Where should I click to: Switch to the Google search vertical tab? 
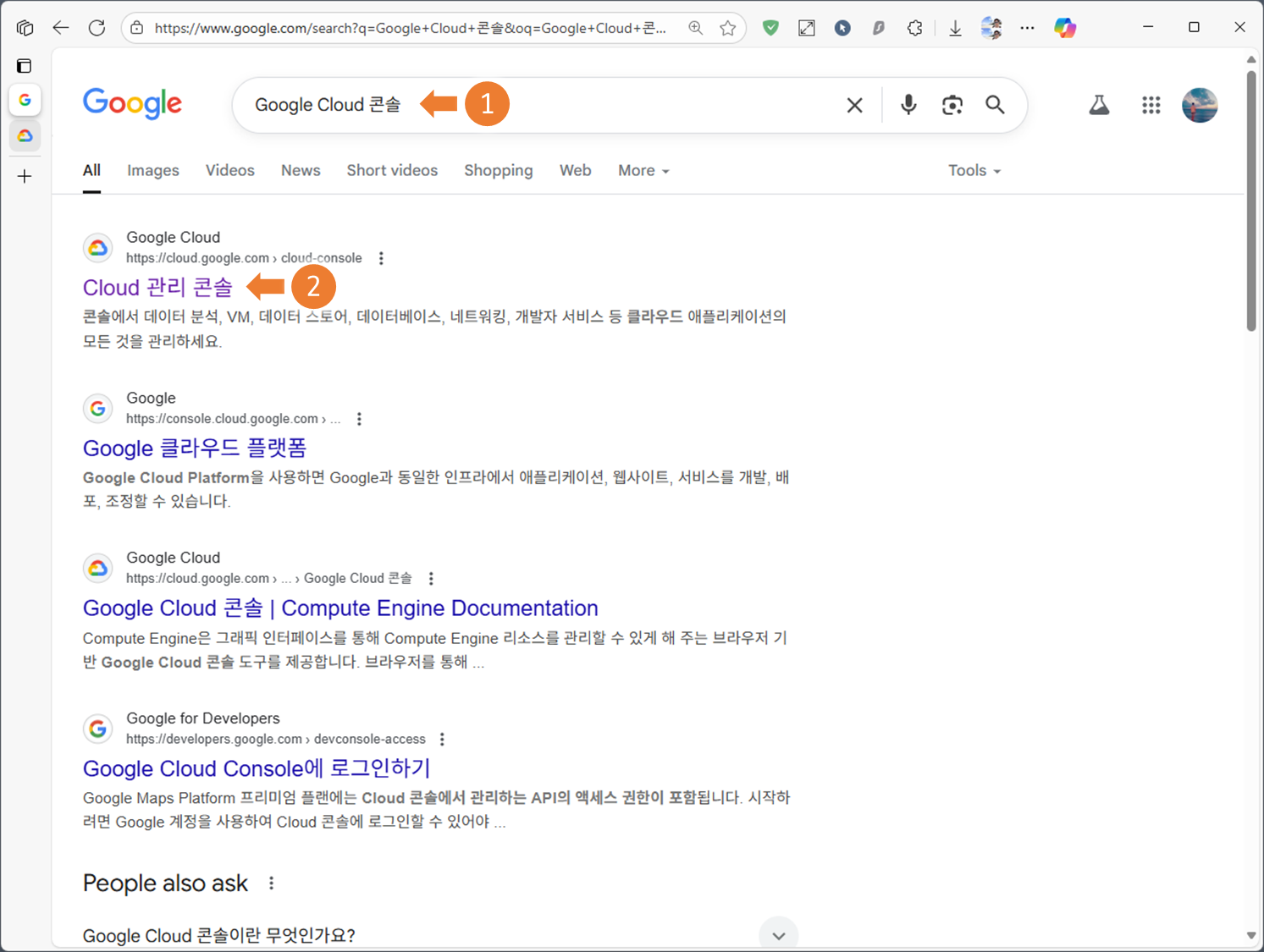tap(25, 100)
